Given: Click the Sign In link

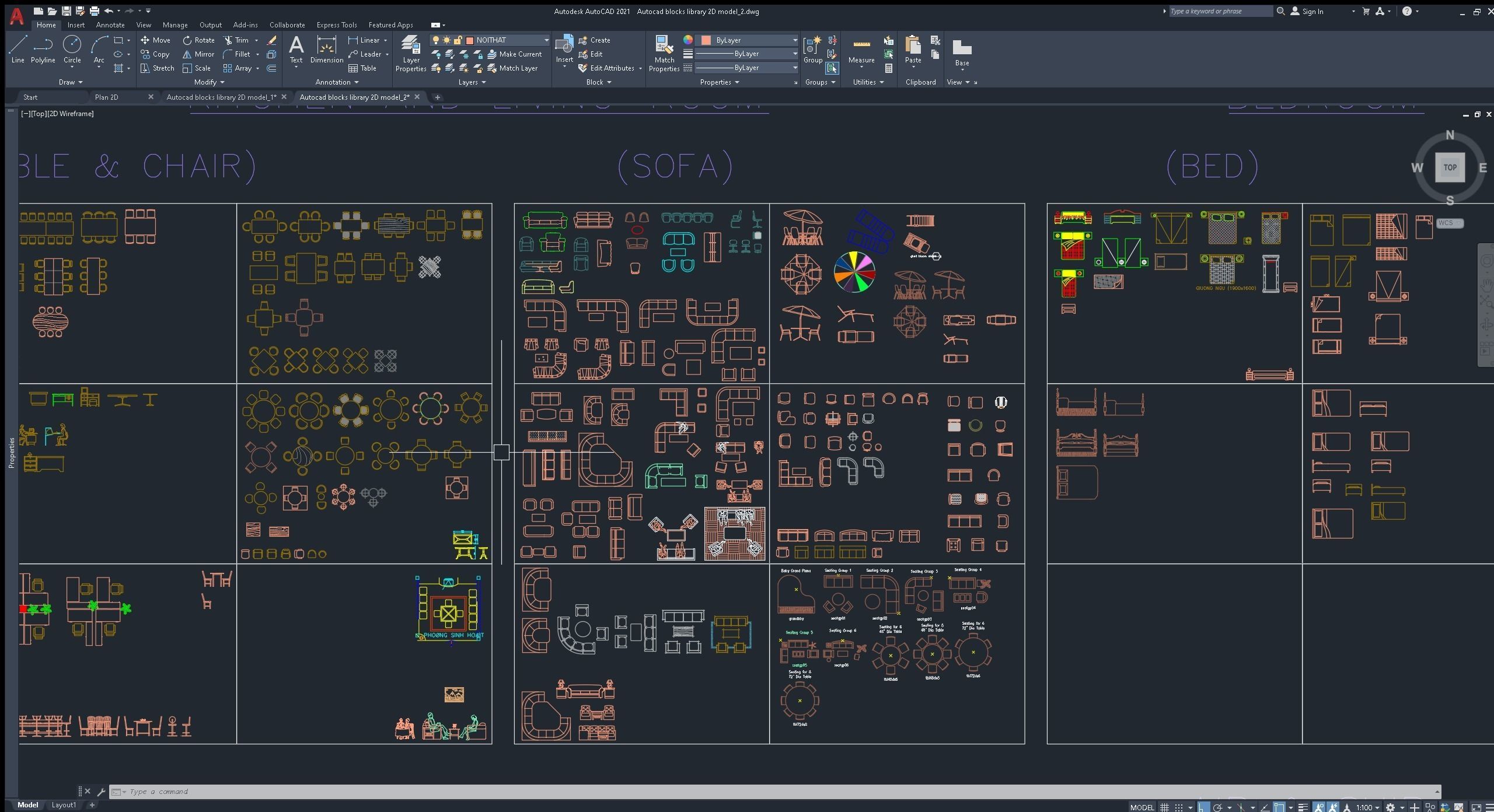Looking at the screenshot, I should pos(1312,11).
